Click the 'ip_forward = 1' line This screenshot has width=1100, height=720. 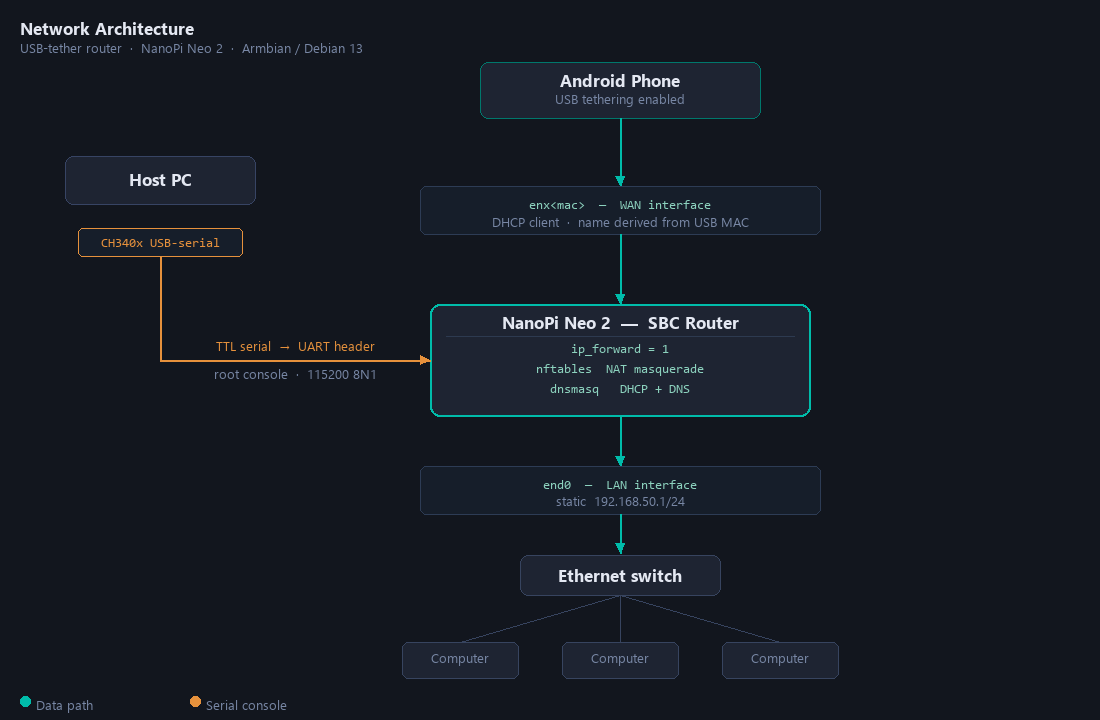tap(620, 349)
